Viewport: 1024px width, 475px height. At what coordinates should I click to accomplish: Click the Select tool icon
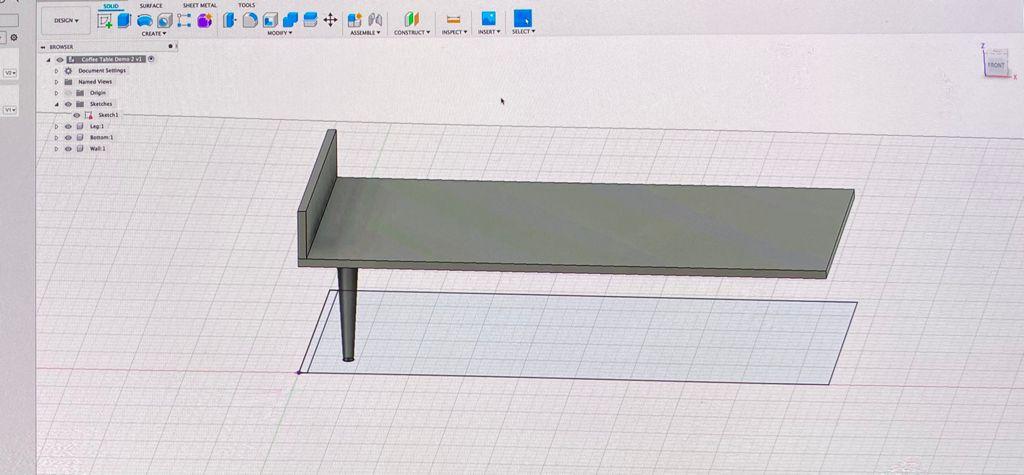(x=522, y=18)
